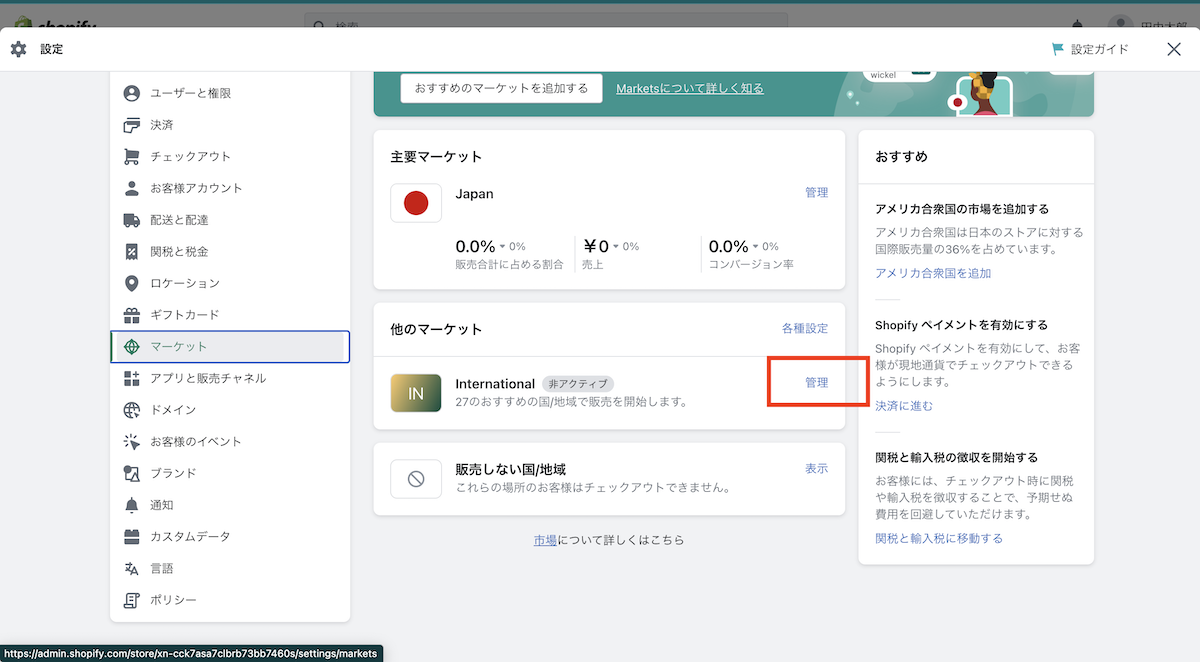Open 言語 settings page
Viewport: 1200px width, 662px height.
click(230, 568)
